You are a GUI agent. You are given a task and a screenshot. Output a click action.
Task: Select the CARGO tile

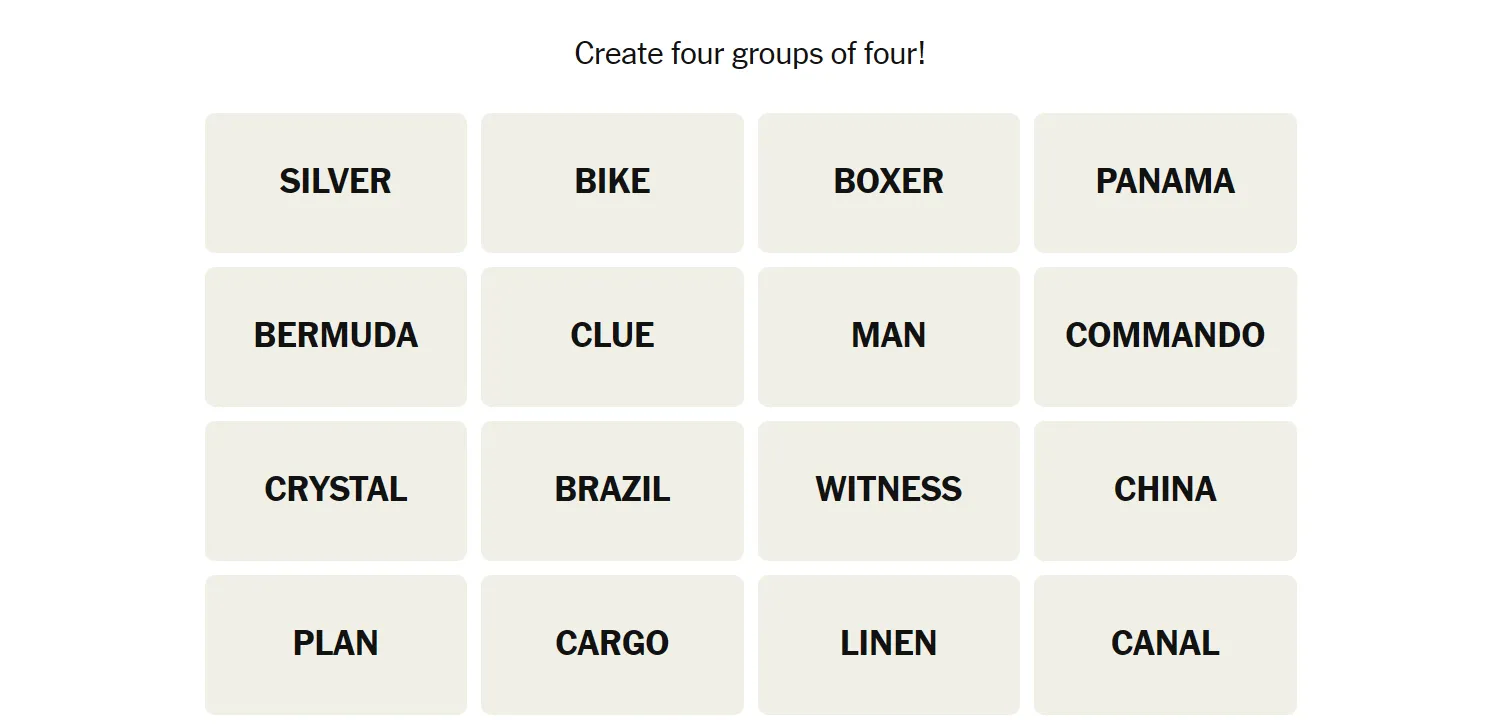pyautogui.click(x=612, y=644)
